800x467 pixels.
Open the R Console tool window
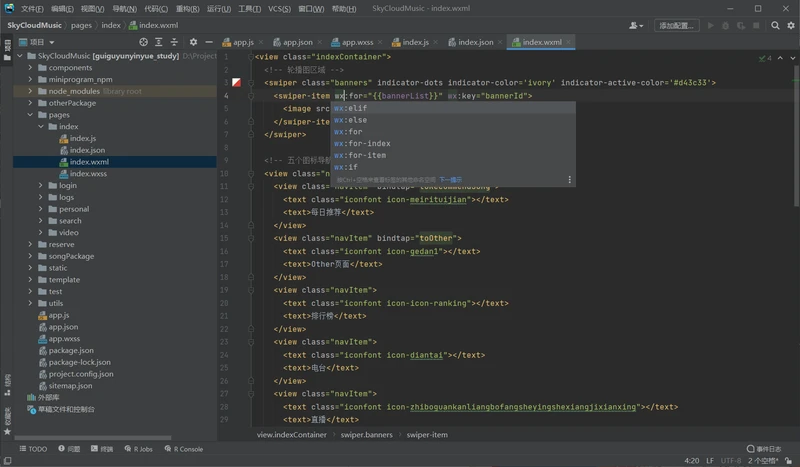[x=184, y=449]
